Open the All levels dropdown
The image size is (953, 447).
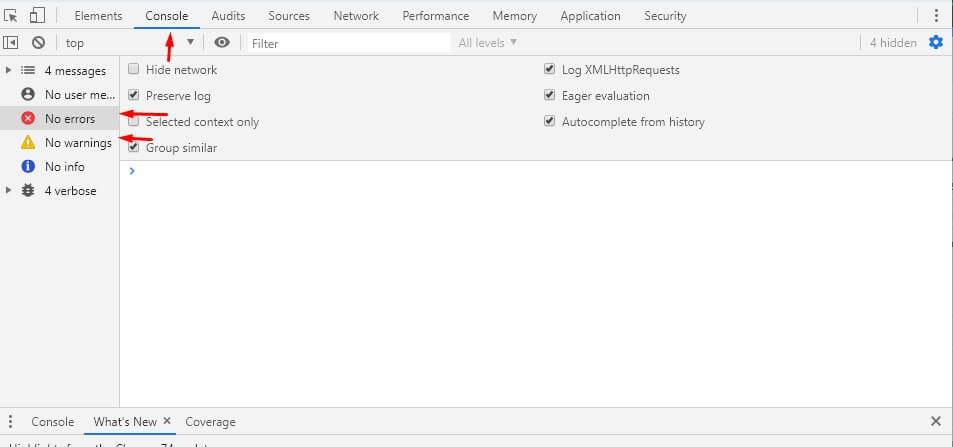coord(488,43)
